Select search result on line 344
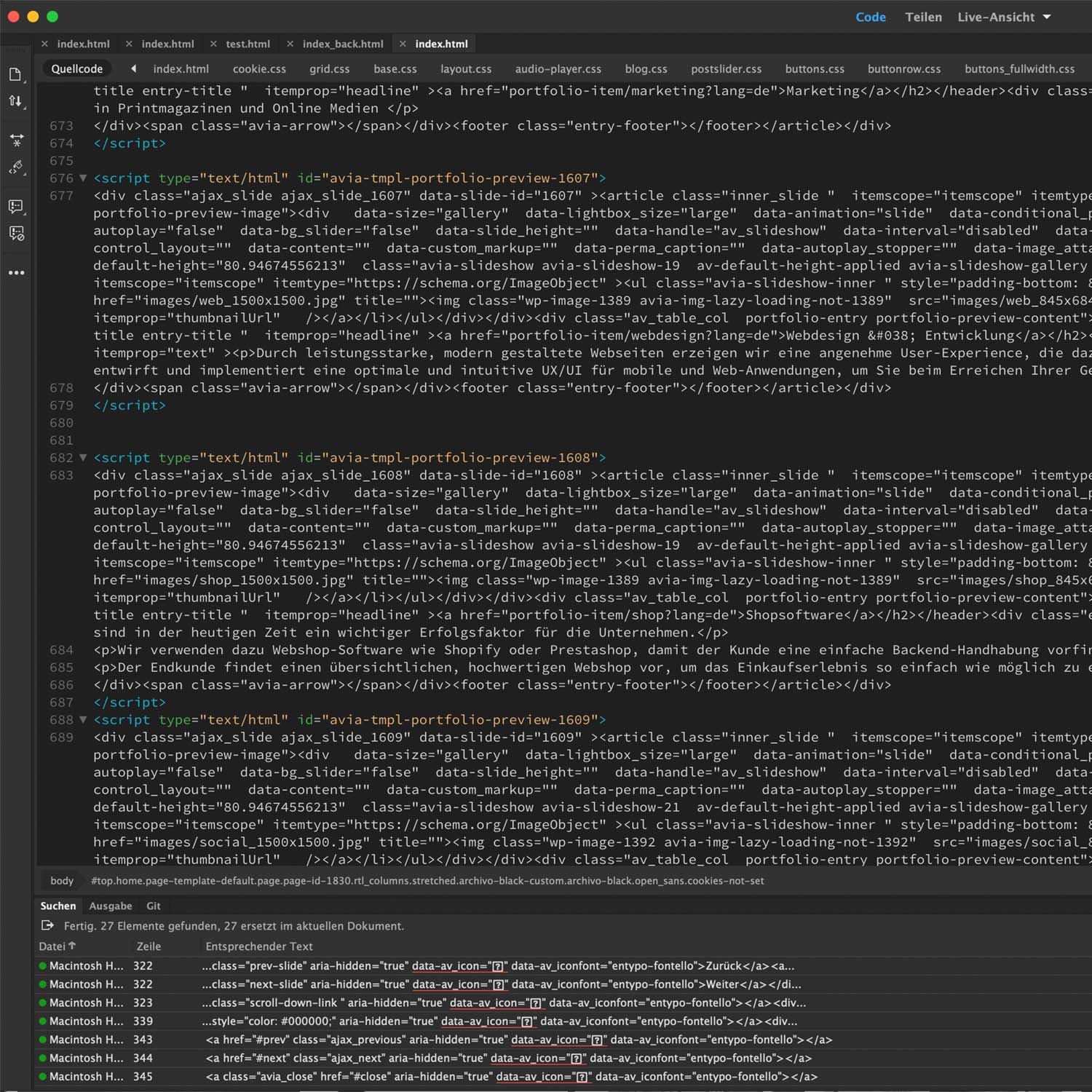 (x=564, y=1058)
